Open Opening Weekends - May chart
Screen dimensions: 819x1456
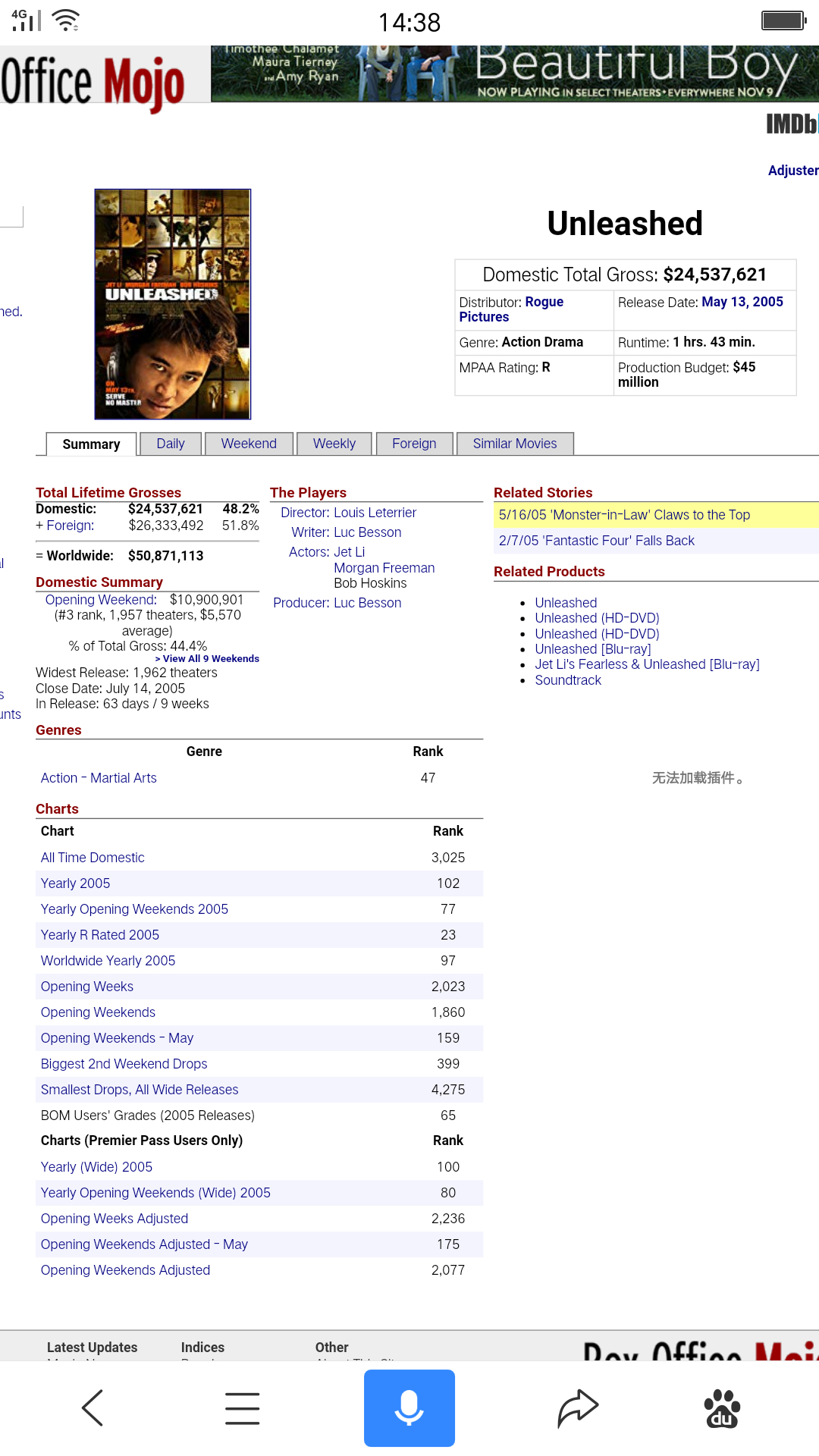(x=117, y=1038)
